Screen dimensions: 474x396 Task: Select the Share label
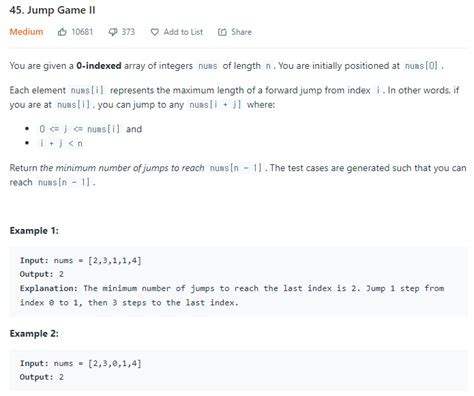[x=241, y=32]
